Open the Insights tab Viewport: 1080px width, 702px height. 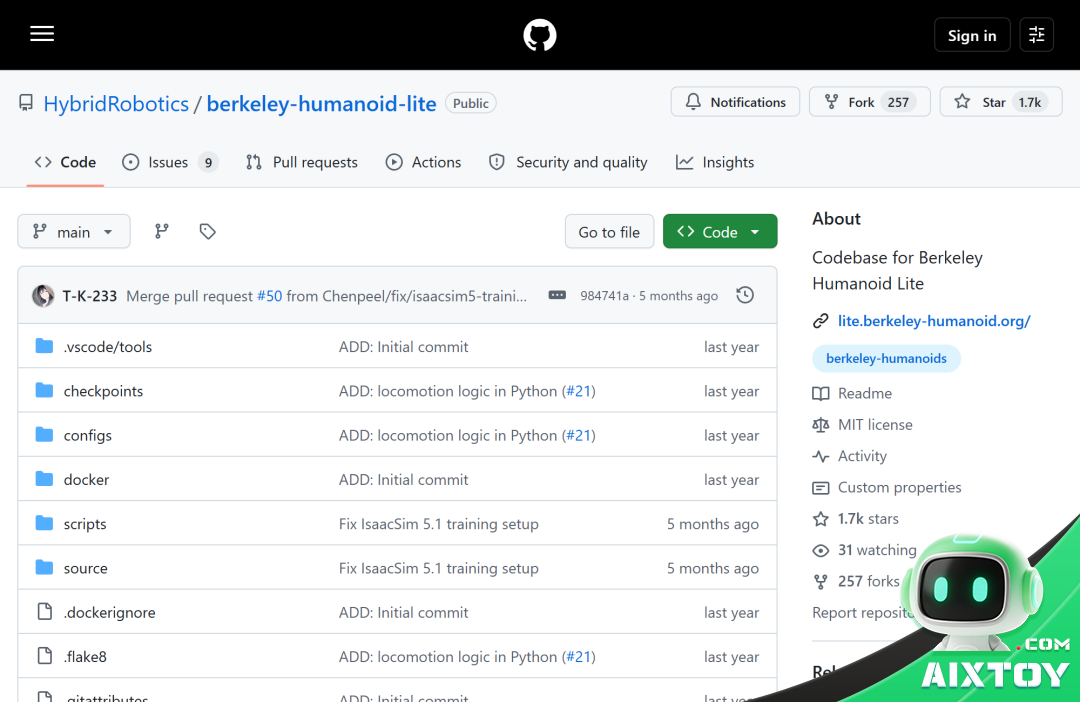coord(715,162)
